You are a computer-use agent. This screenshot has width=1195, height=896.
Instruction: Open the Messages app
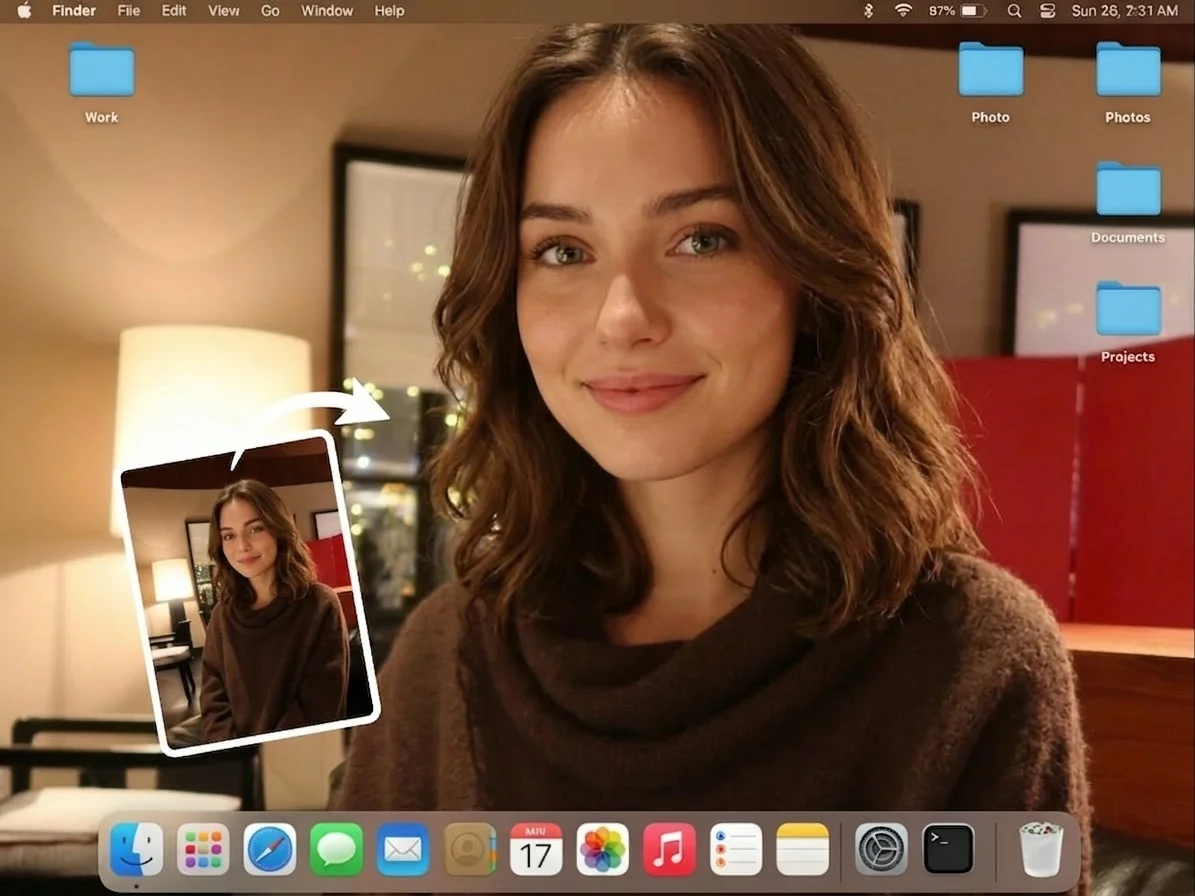click(336, 849)
